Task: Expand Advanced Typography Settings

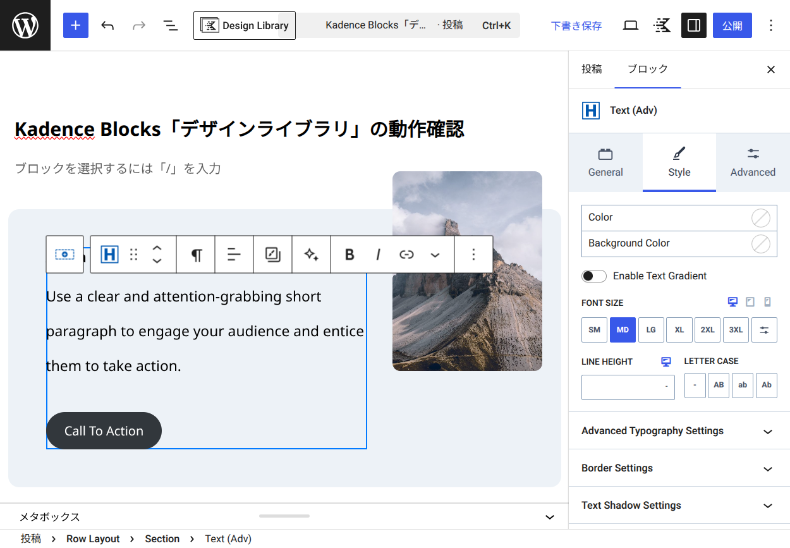Action: pyautogui.click(x=677, y=431)
